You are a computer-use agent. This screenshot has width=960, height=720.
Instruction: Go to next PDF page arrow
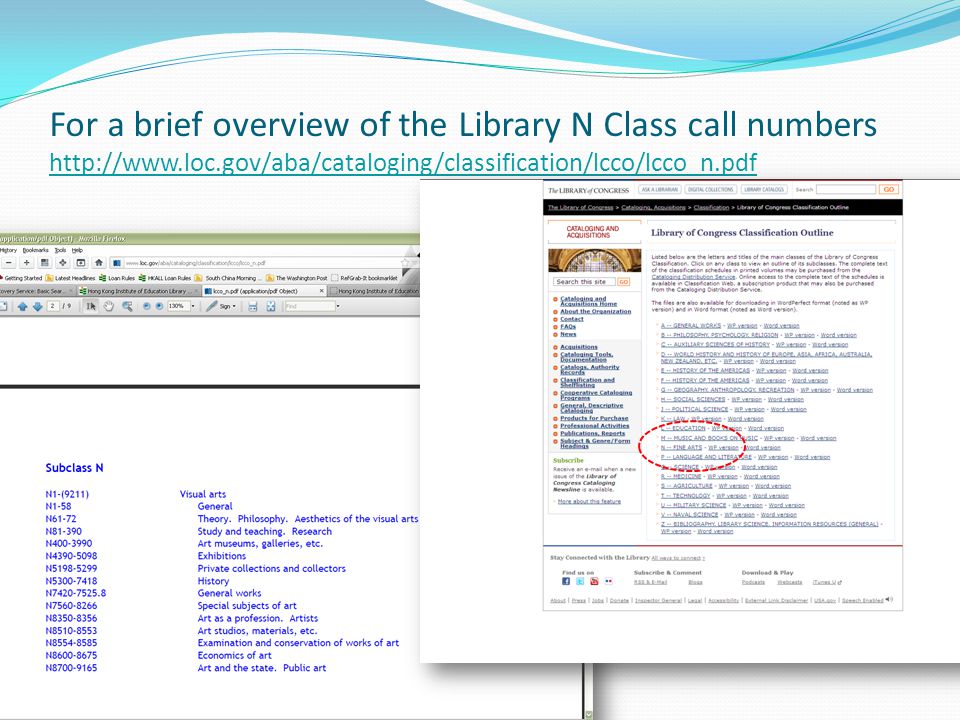[x=37, y=306]
